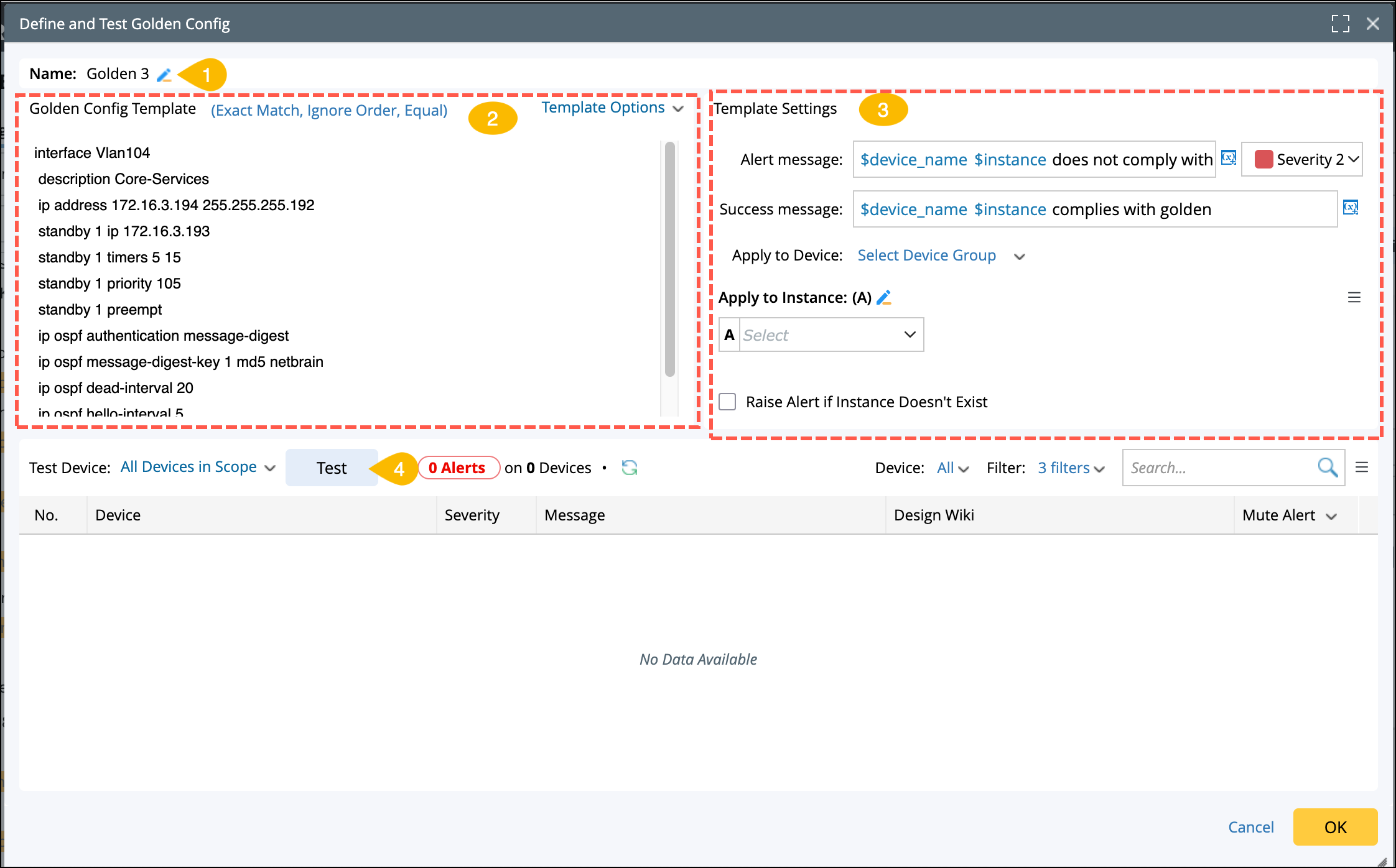
Task: Open hamburger menu beside the search box
Action: 1362,468
